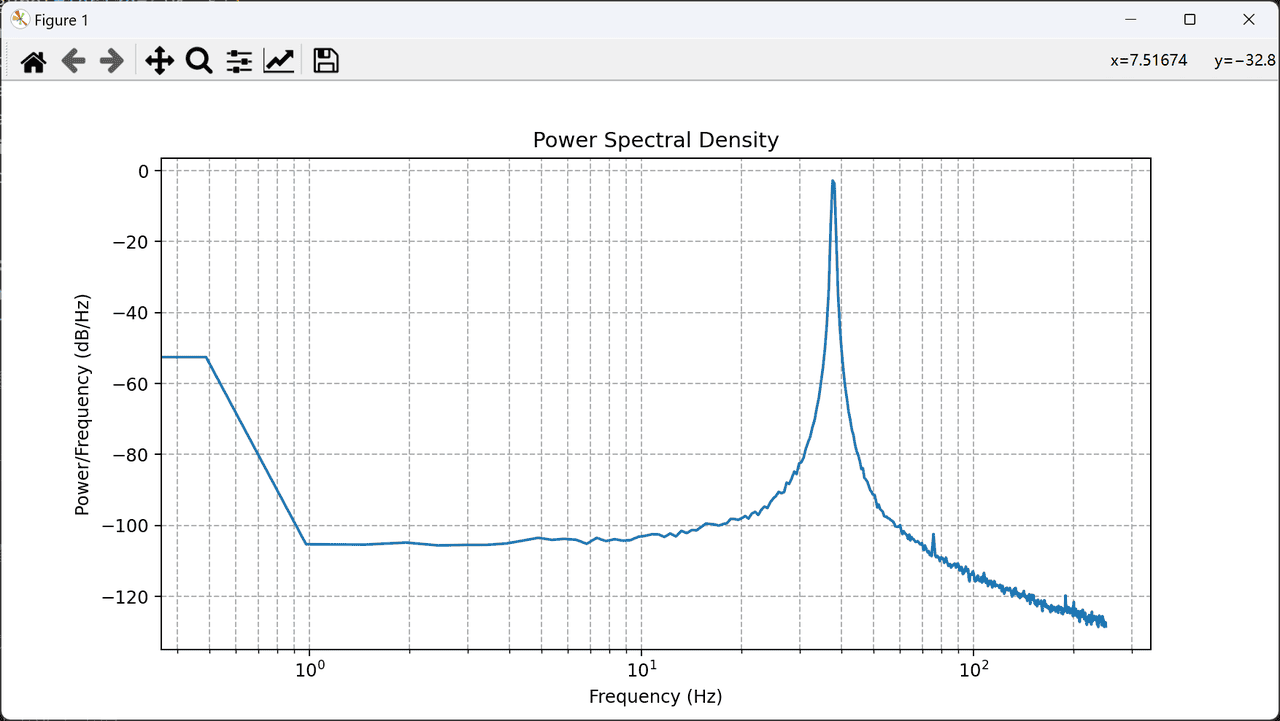Toggle the Zoom to rectangle tool
The height and width of the screenshot is (721, 1280).
click(199, 61)
